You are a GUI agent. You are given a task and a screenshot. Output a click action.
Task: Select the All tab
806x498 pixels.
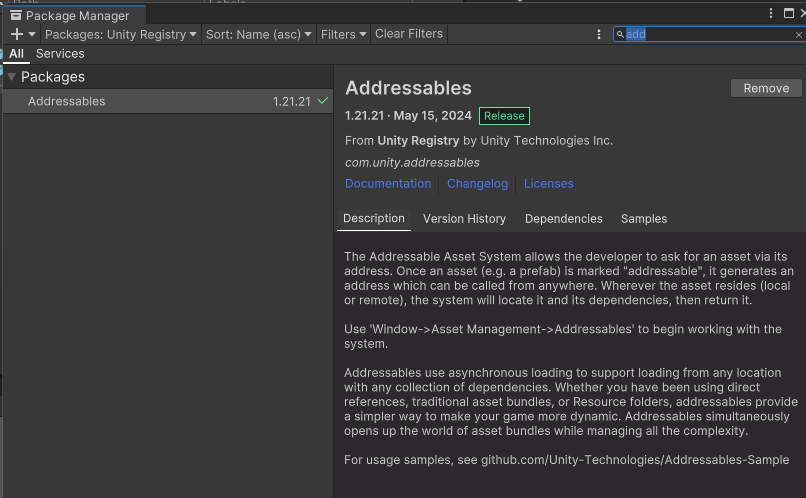[16, 53]
